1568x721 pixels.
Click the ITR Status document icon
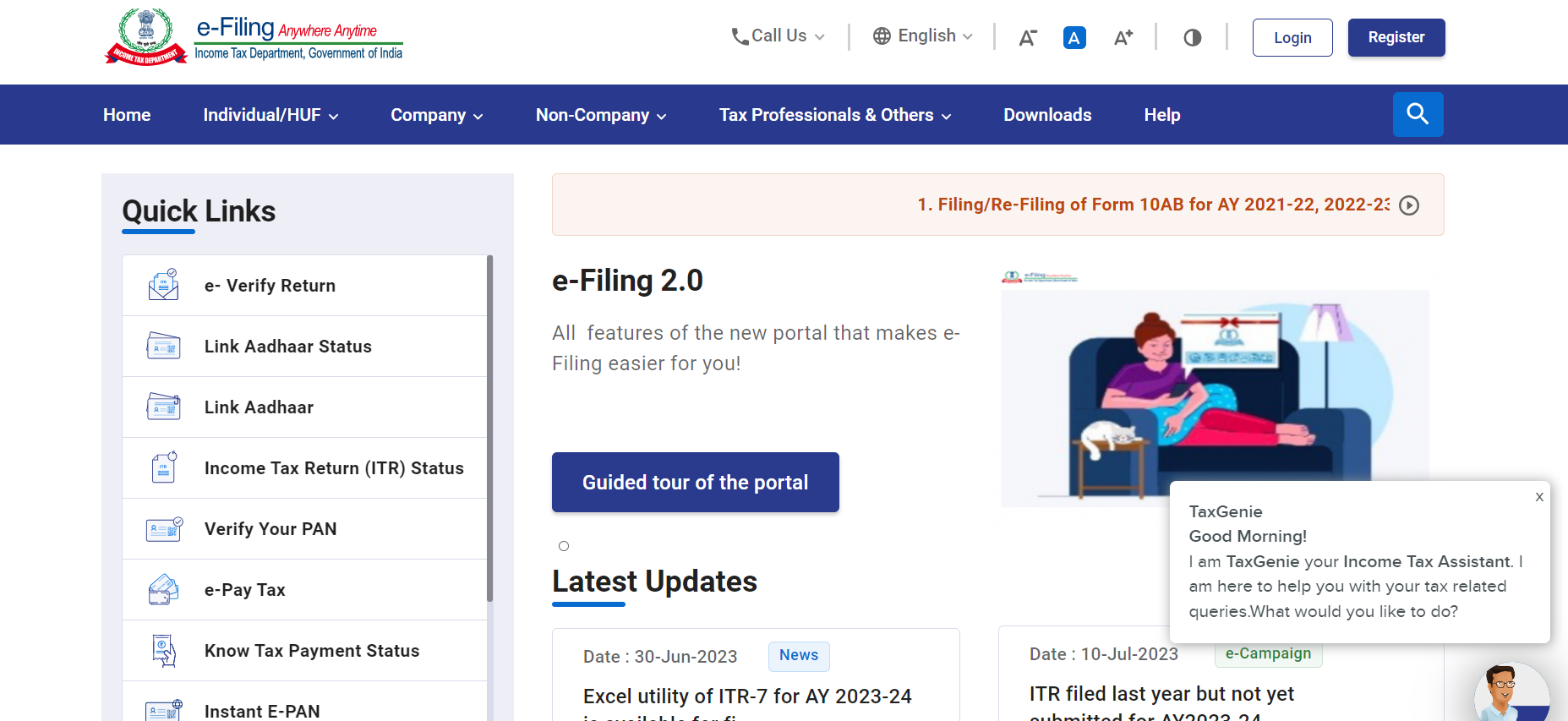(x=164, y=467)
